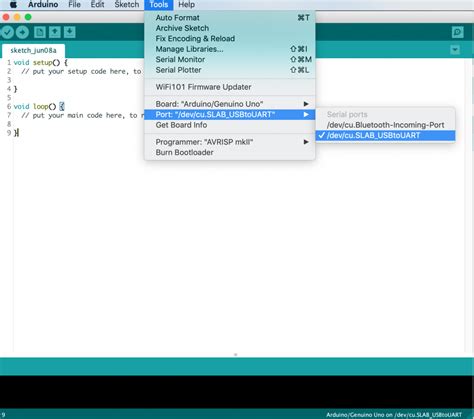Open the Edit menu
The image size is (474, 419).
97,5
